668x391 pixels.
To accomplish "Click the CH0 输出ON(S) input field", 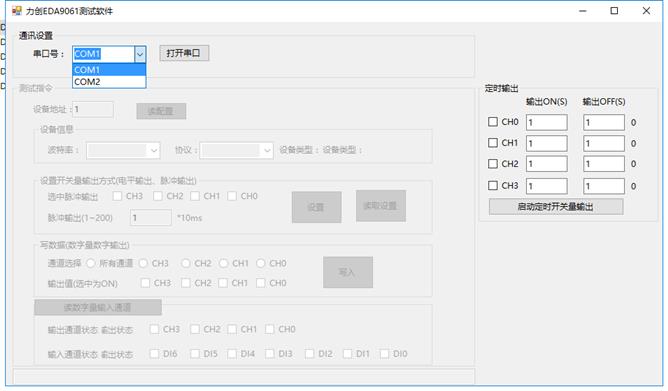I will click(547, 122).
